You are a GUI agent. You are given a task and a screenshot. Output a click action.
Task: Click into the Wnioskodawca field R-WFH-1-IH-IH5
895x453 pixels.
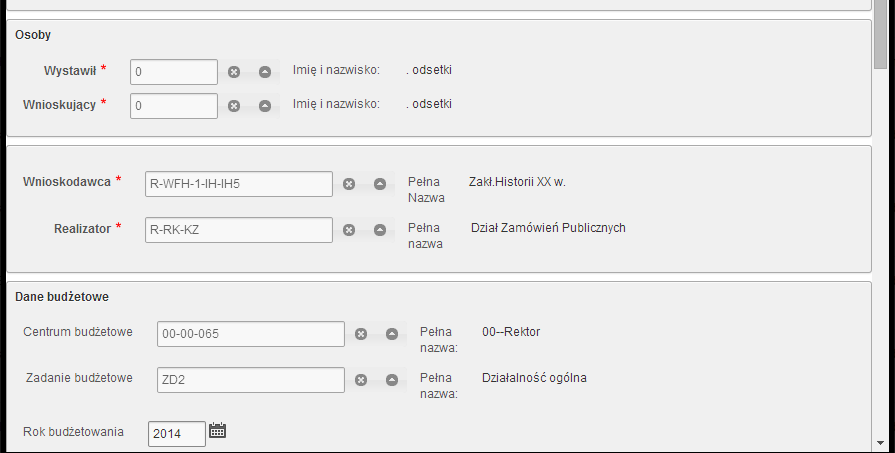(x=239, y=184)
